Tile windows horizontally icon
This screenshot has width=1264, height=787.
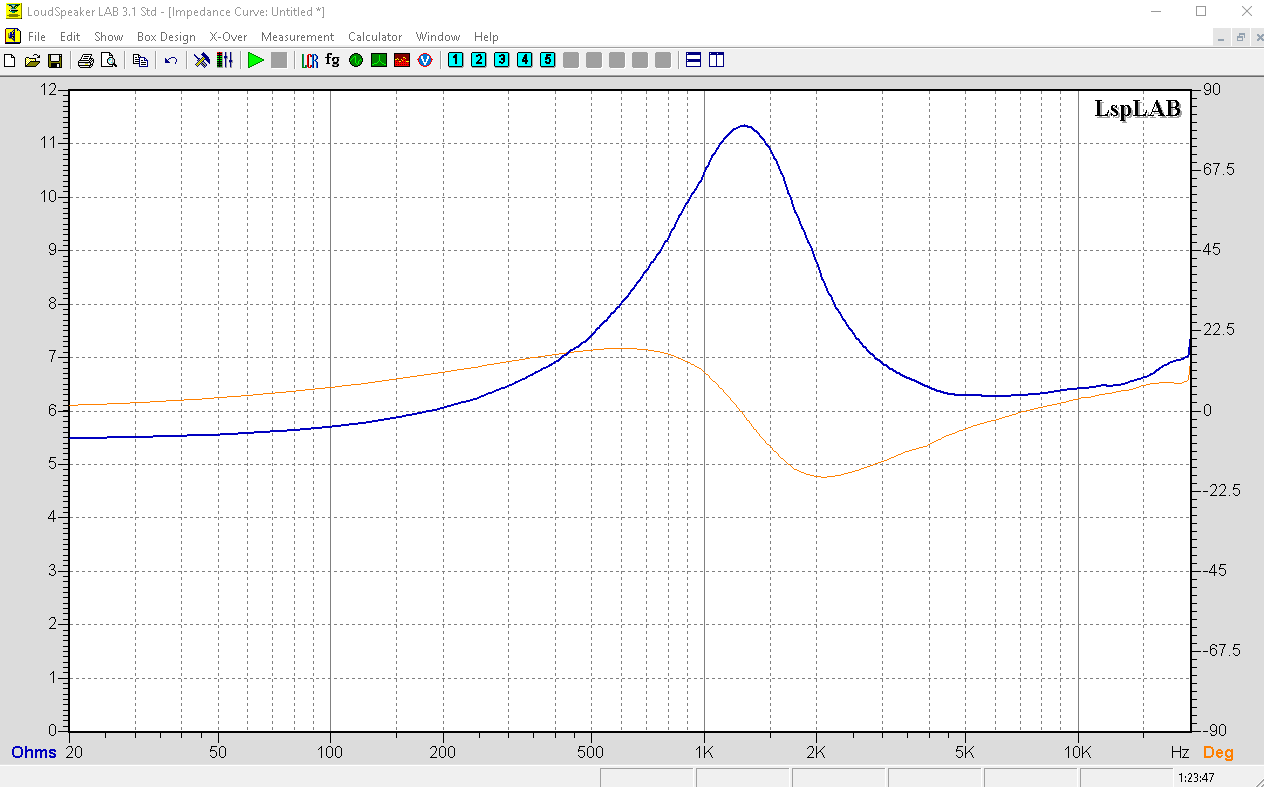pyautogui.click(x=694, y=60)
